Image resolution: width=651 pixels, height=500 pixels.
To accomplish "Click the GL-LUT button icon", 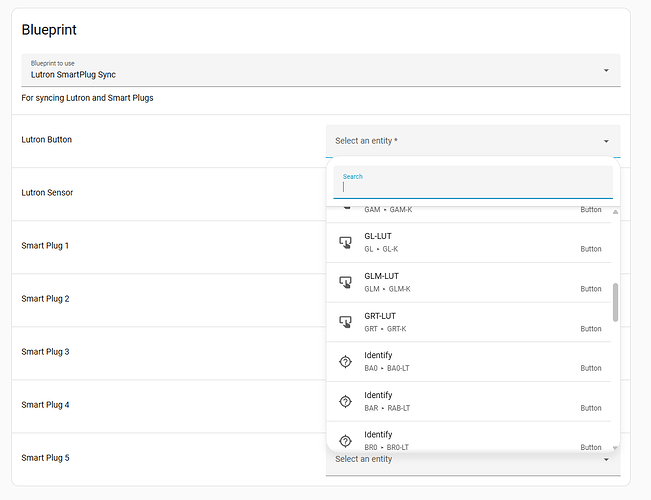I will [345, 242].
